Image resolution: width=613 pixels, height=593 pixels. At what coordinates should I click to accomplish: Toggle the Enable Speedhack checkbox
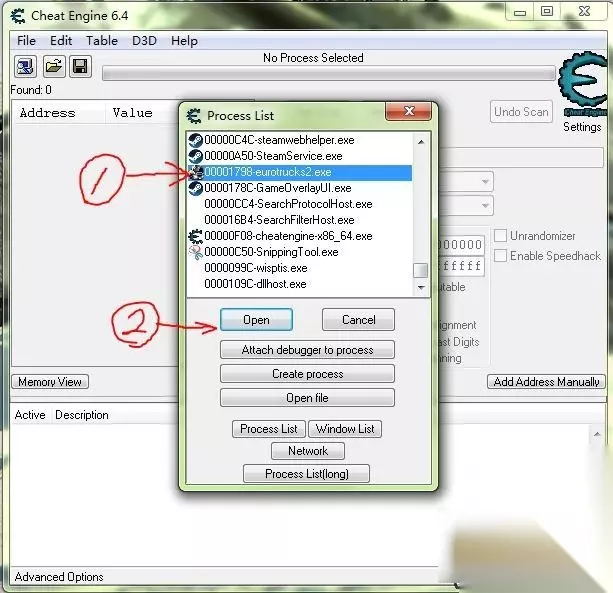[x=500, y=256]
